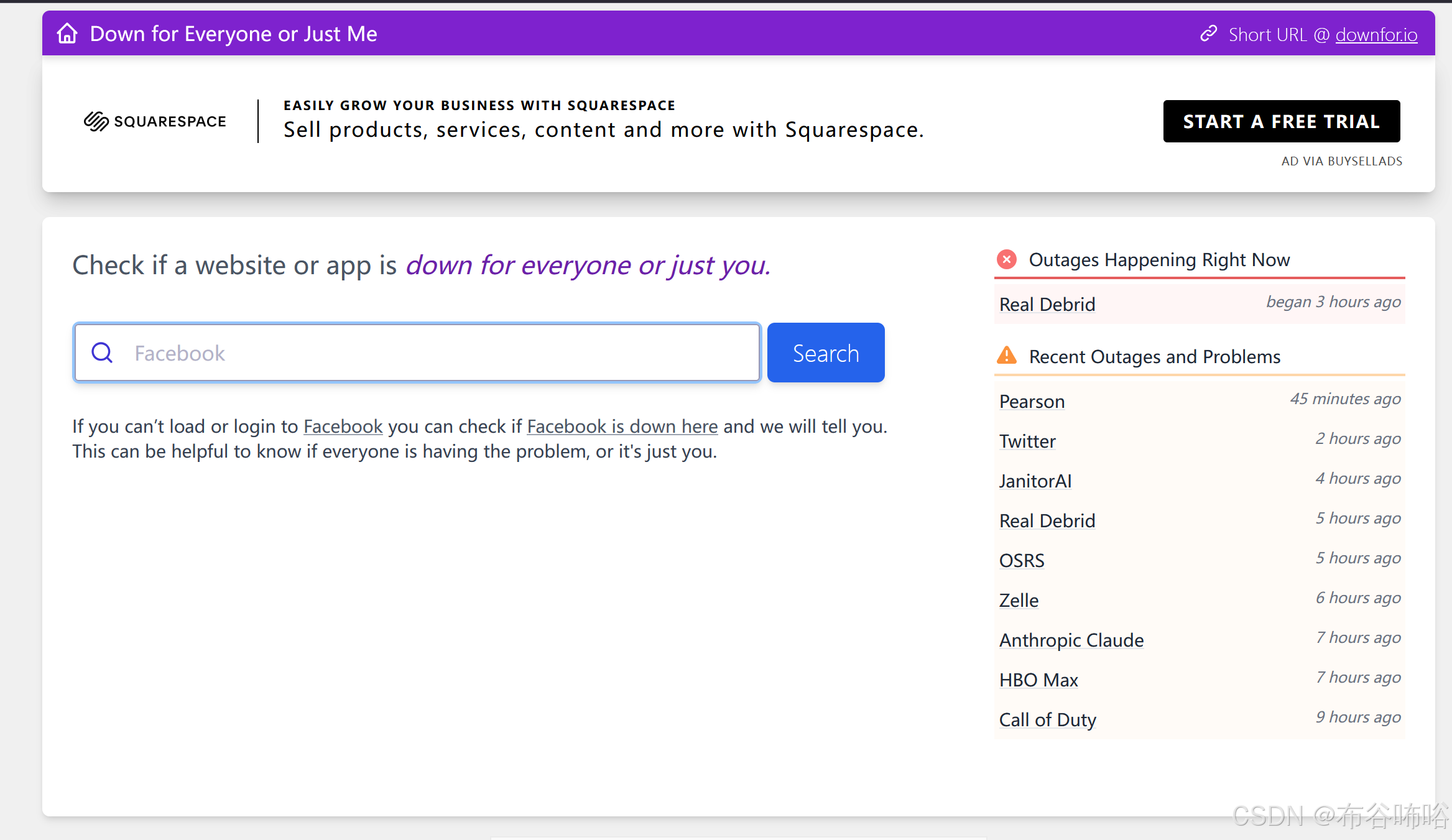Click the START A FREE TRIAL button

(x=1281, y=121)
